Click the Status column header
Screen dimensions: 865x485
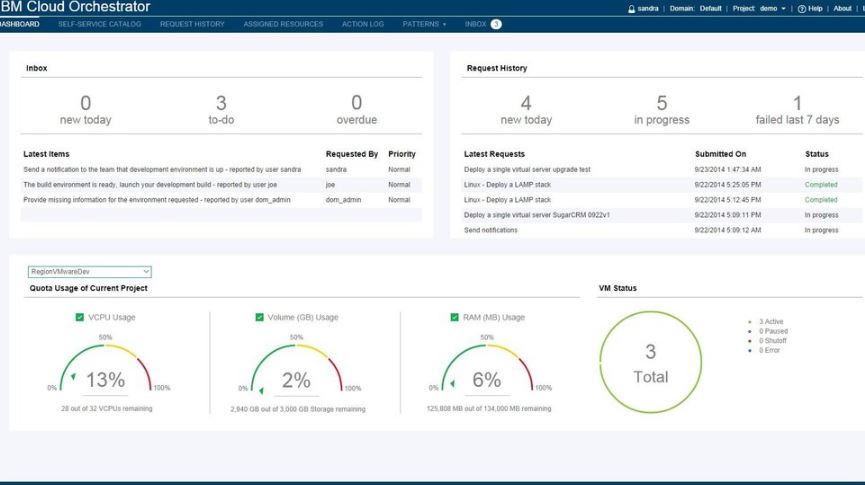[x=816, y=154]
